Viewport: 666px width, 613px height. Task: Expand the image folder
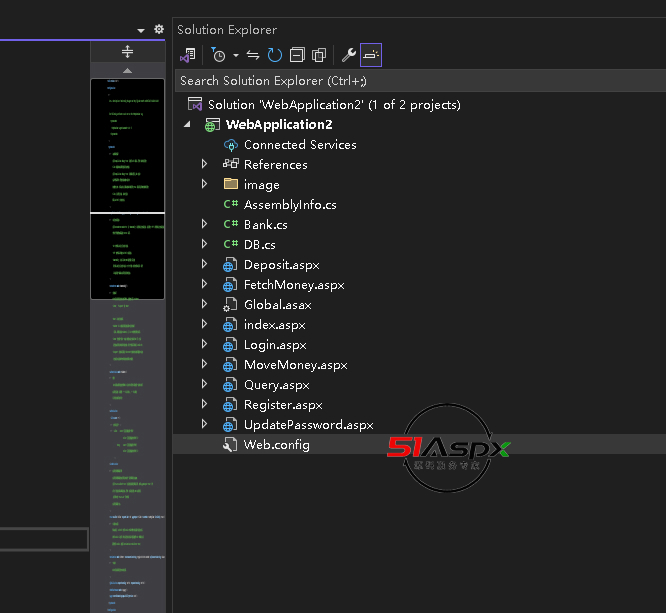point(204,184)
